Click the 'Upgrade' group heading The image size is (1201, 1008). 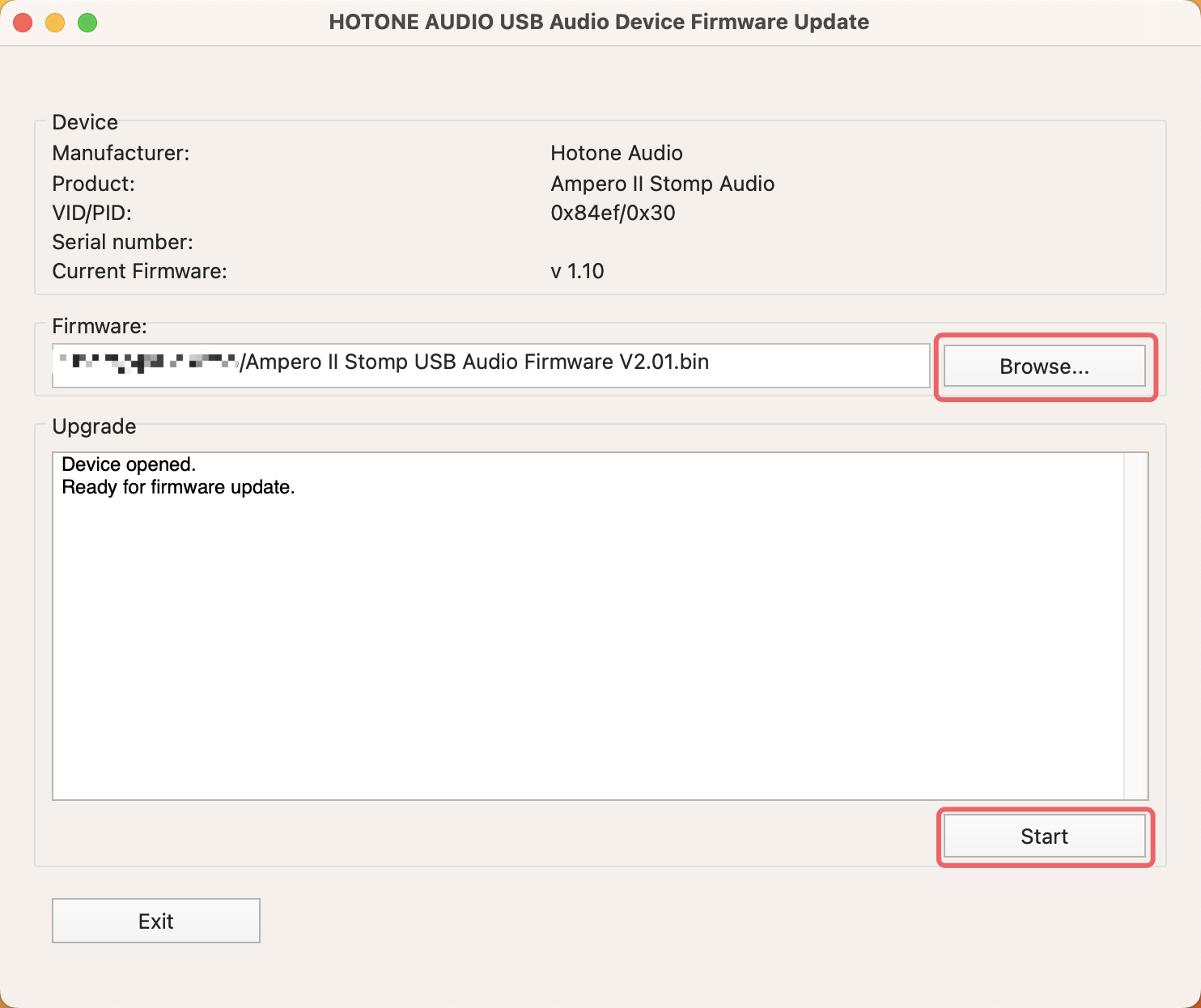[94, 426]
